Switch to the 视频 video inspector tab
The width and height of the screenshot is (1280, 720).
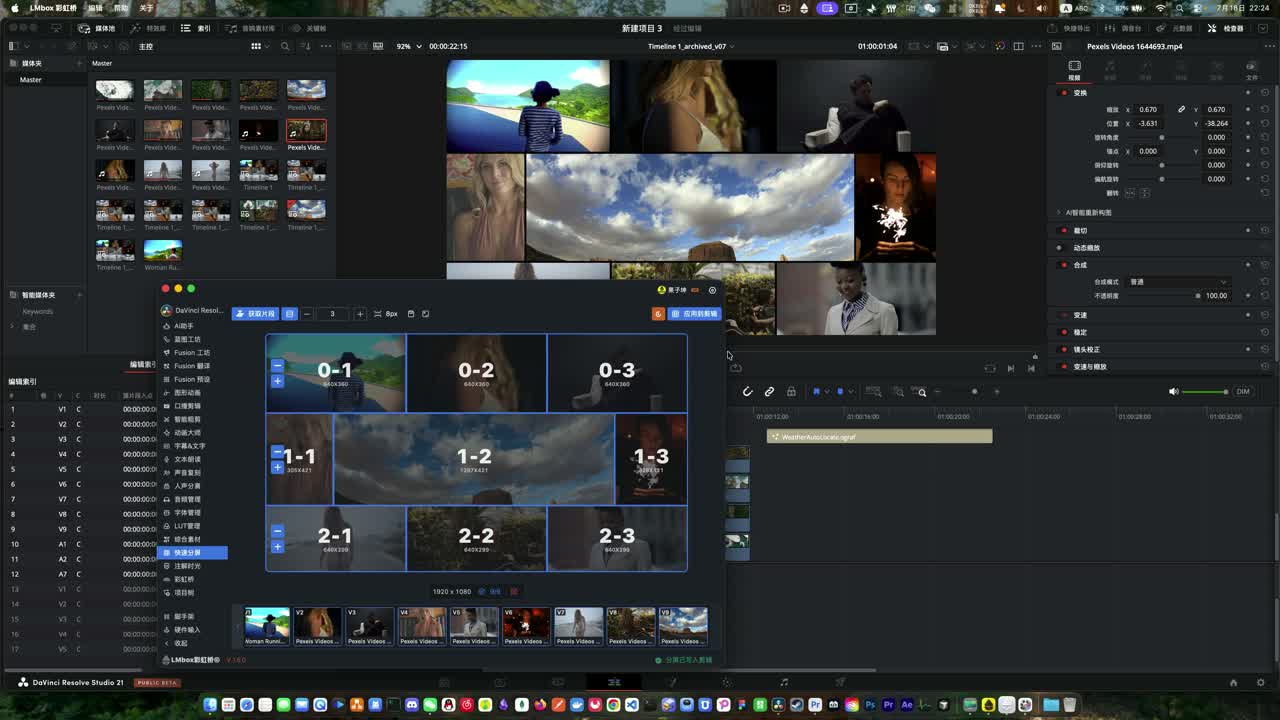(x=1074, y=69)
